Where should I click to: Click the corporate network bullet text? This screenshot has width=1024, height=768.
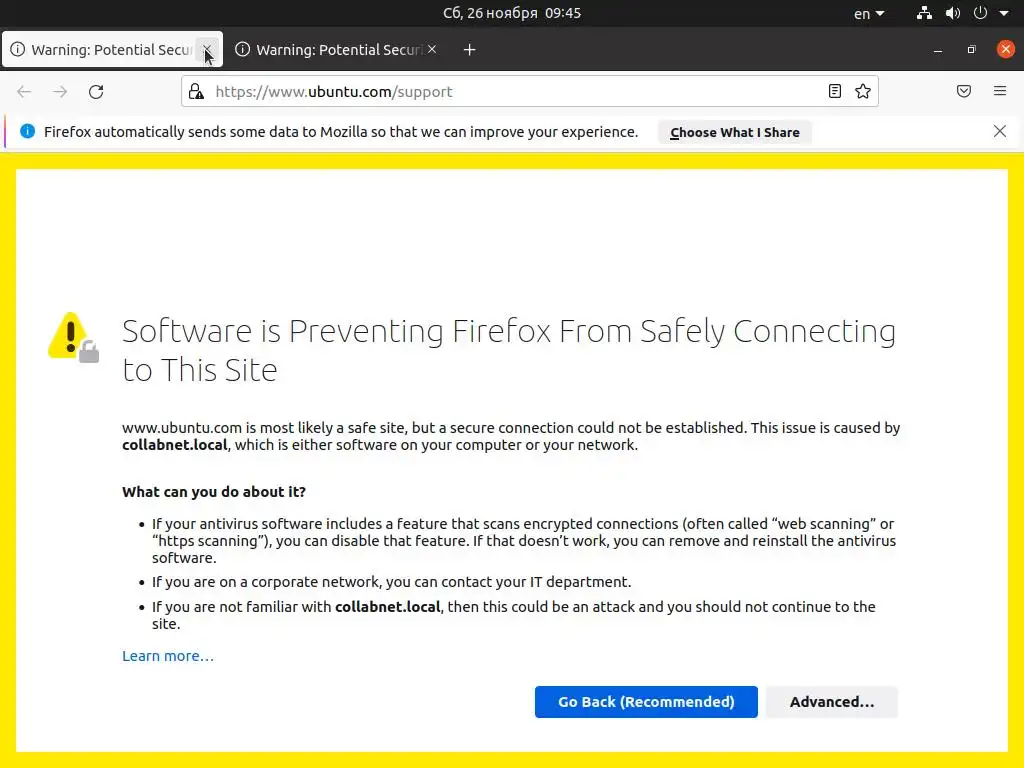pos(391,582)
